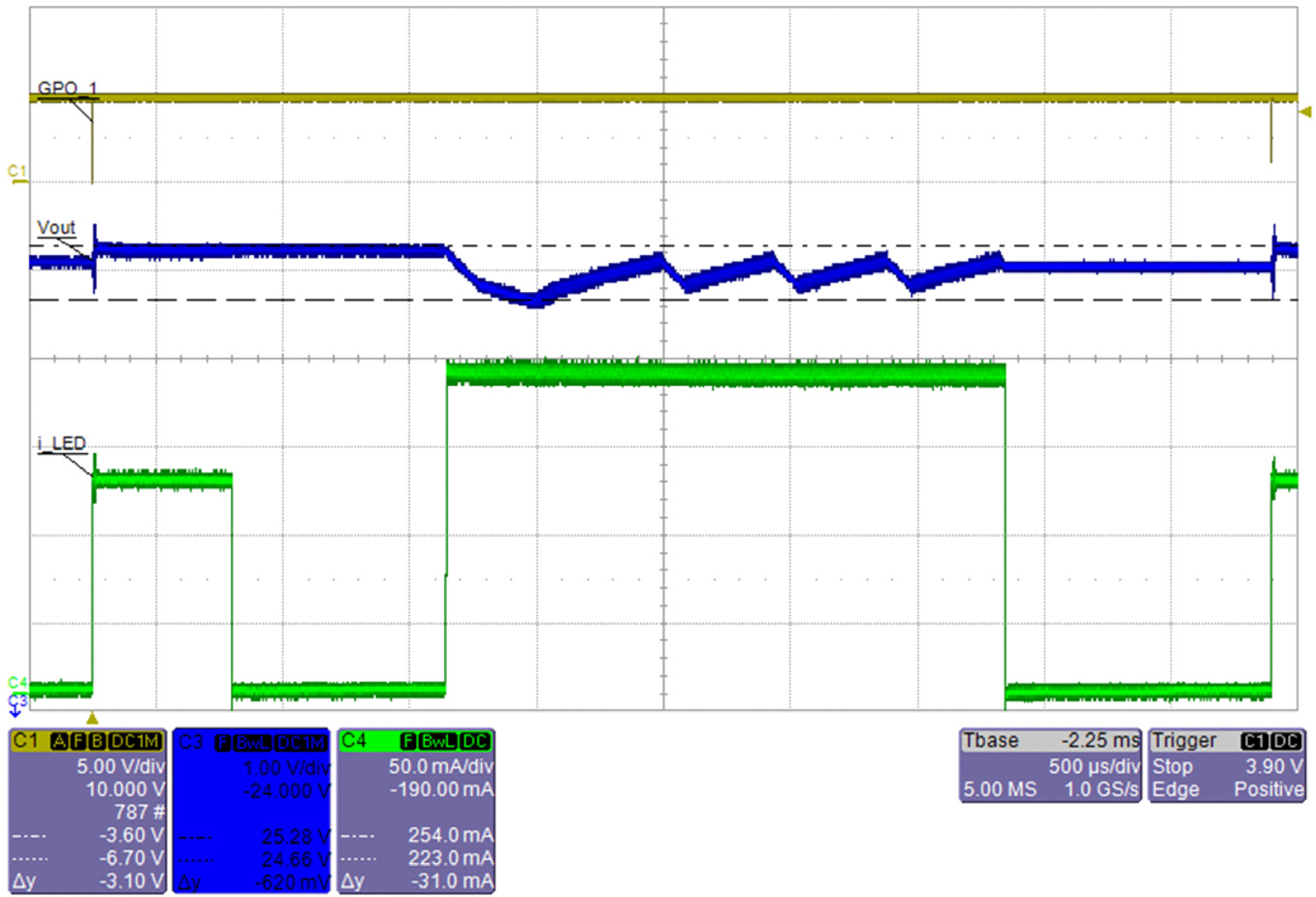
Task: Click the trigger level arrow on right edge
Action: [x=1304, y=112]
